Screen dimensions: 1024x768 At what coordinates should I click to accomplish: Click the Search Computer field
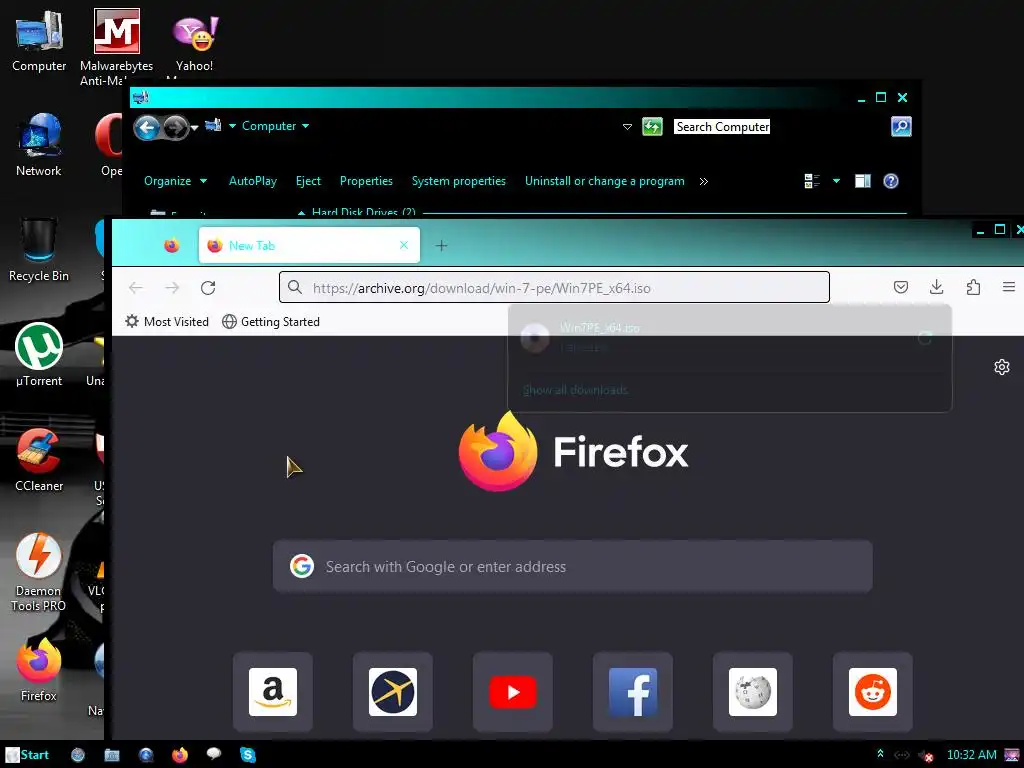coord(722,127)
